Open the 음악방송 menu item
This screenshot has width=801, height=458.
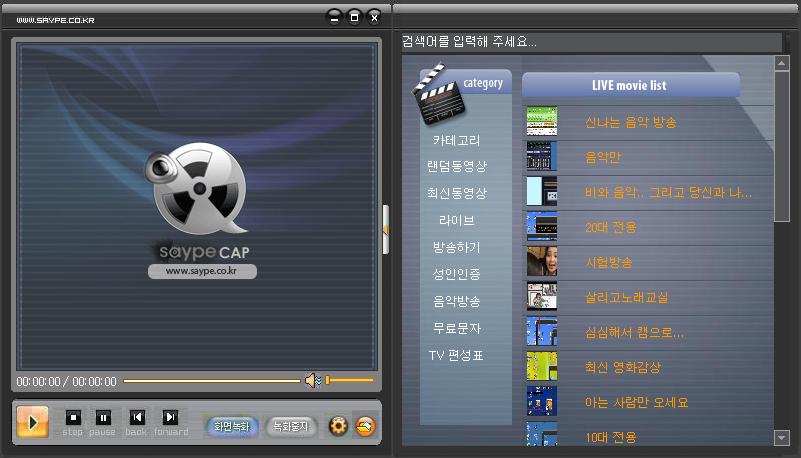click(456, 301)
